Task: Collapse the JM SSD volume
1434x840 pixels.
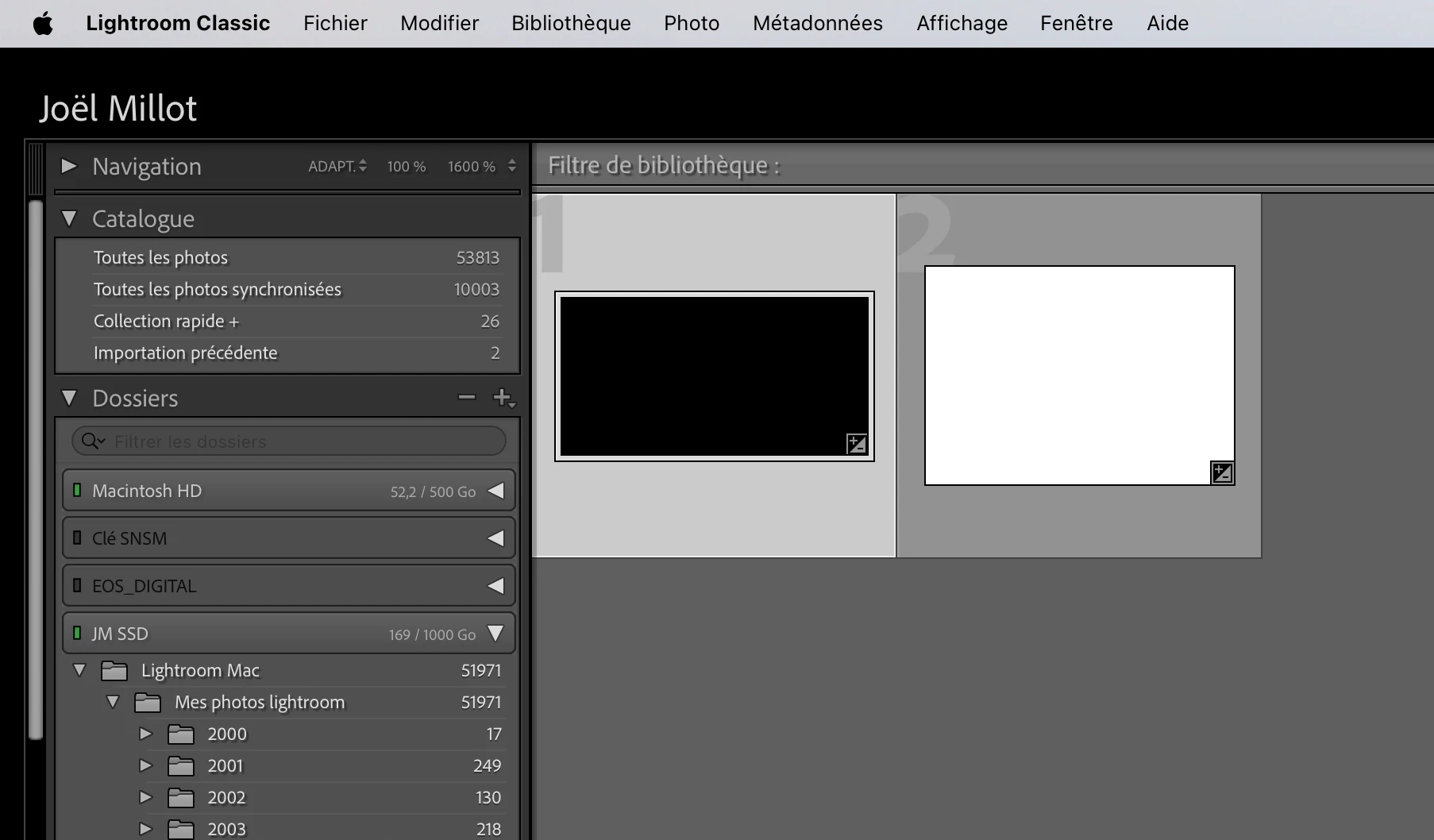Action: (496, 634)
